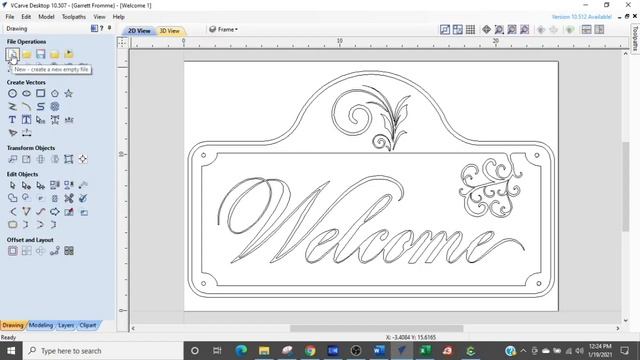Click the horizontal window tiling icon
Screen dimensions: 640x360
coord(587,29)
